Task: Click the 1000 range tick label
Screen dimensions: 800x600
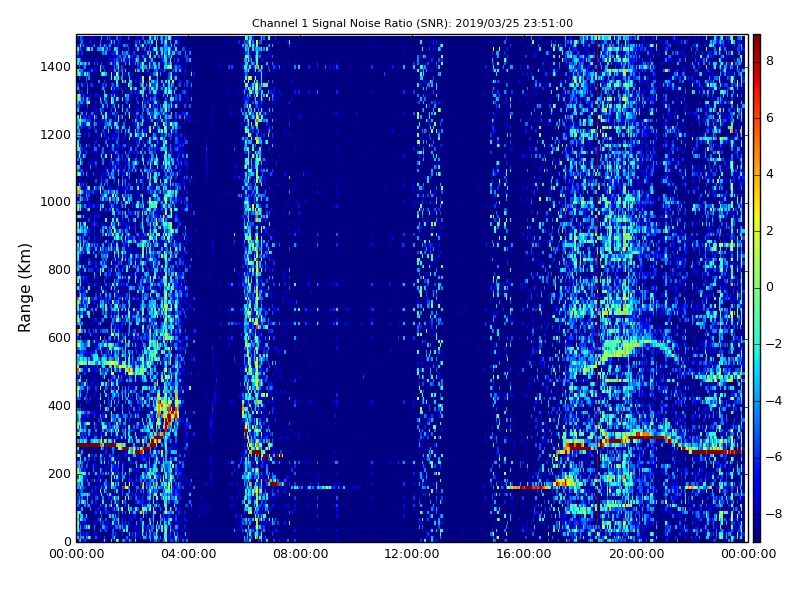Action: tap(56, 202)
